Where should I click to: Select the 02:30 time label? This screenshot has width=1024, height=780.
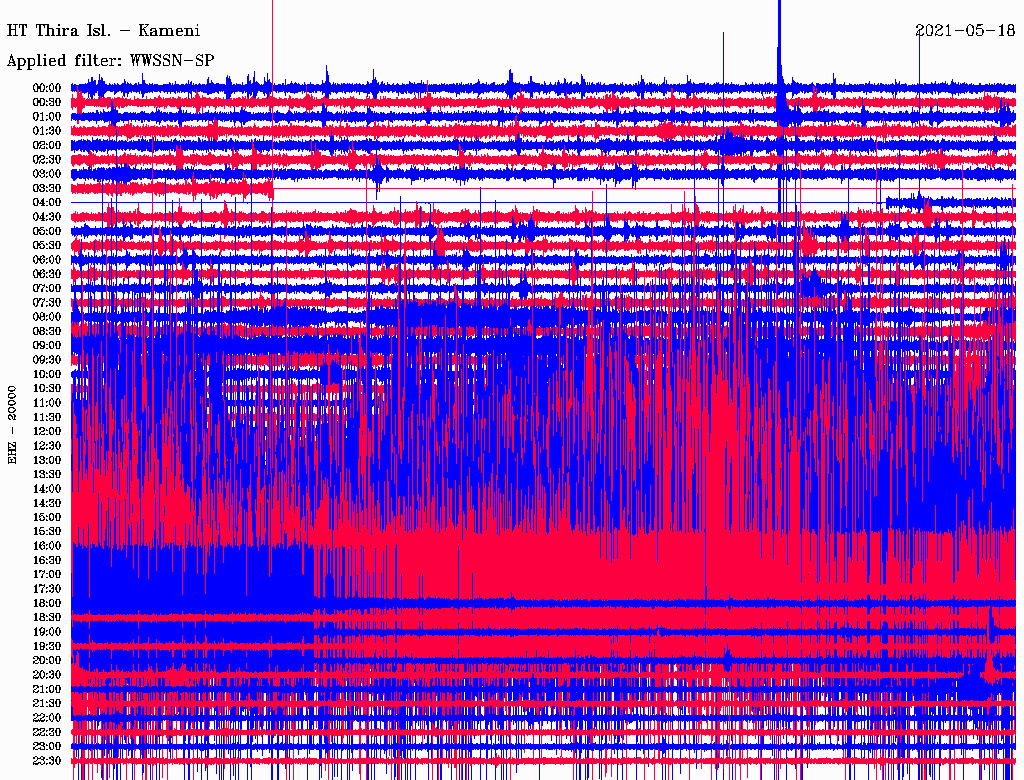[x=47, y=160]
